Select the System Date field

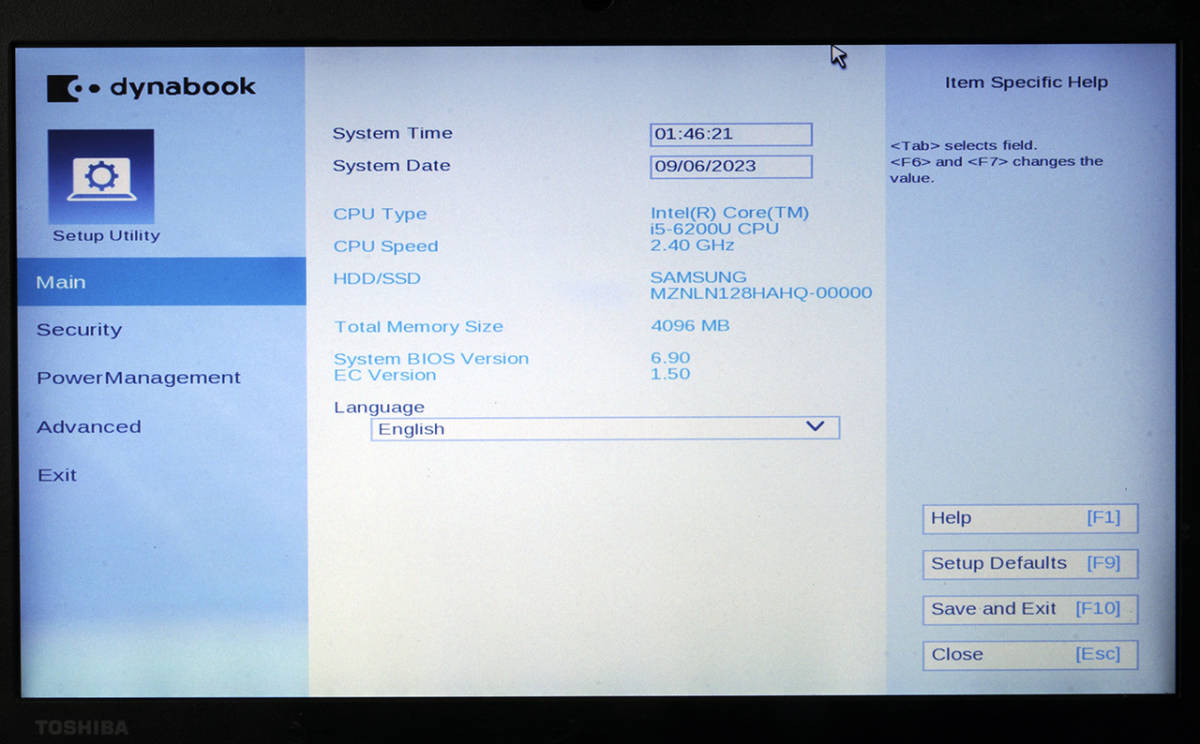tap(730, 166)
